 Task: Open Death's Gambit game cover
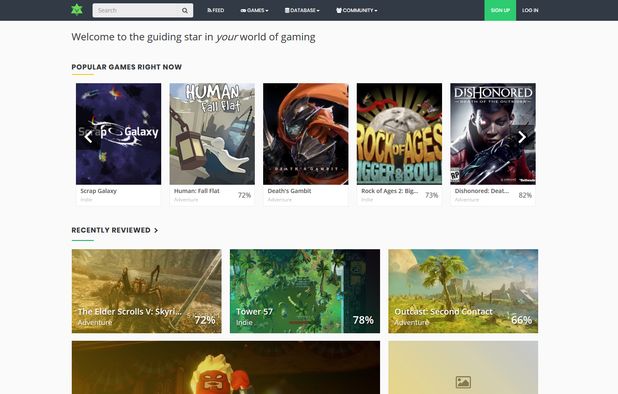click(306, 134)
